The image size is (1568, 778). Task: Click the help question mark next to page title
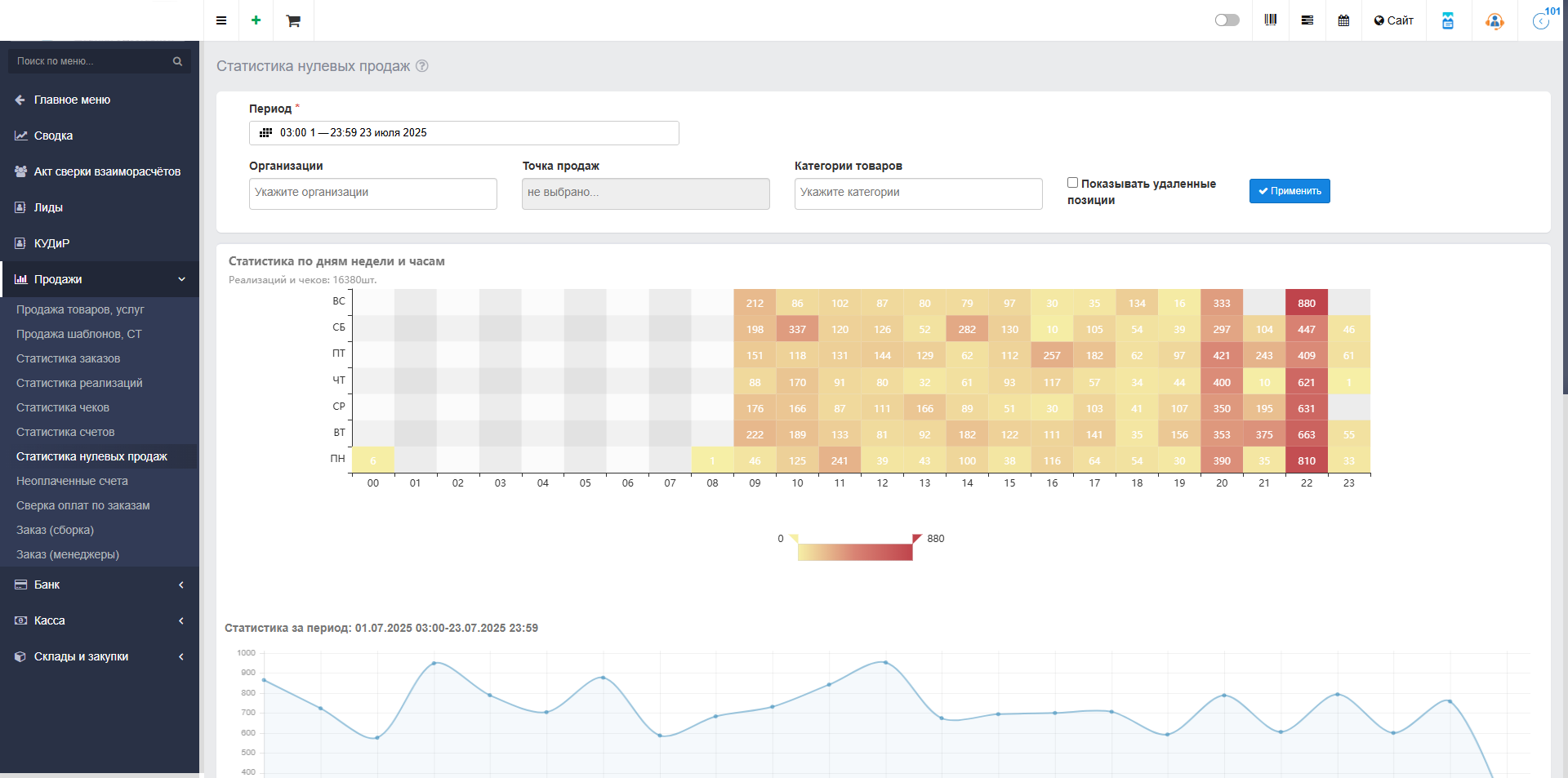422,66
